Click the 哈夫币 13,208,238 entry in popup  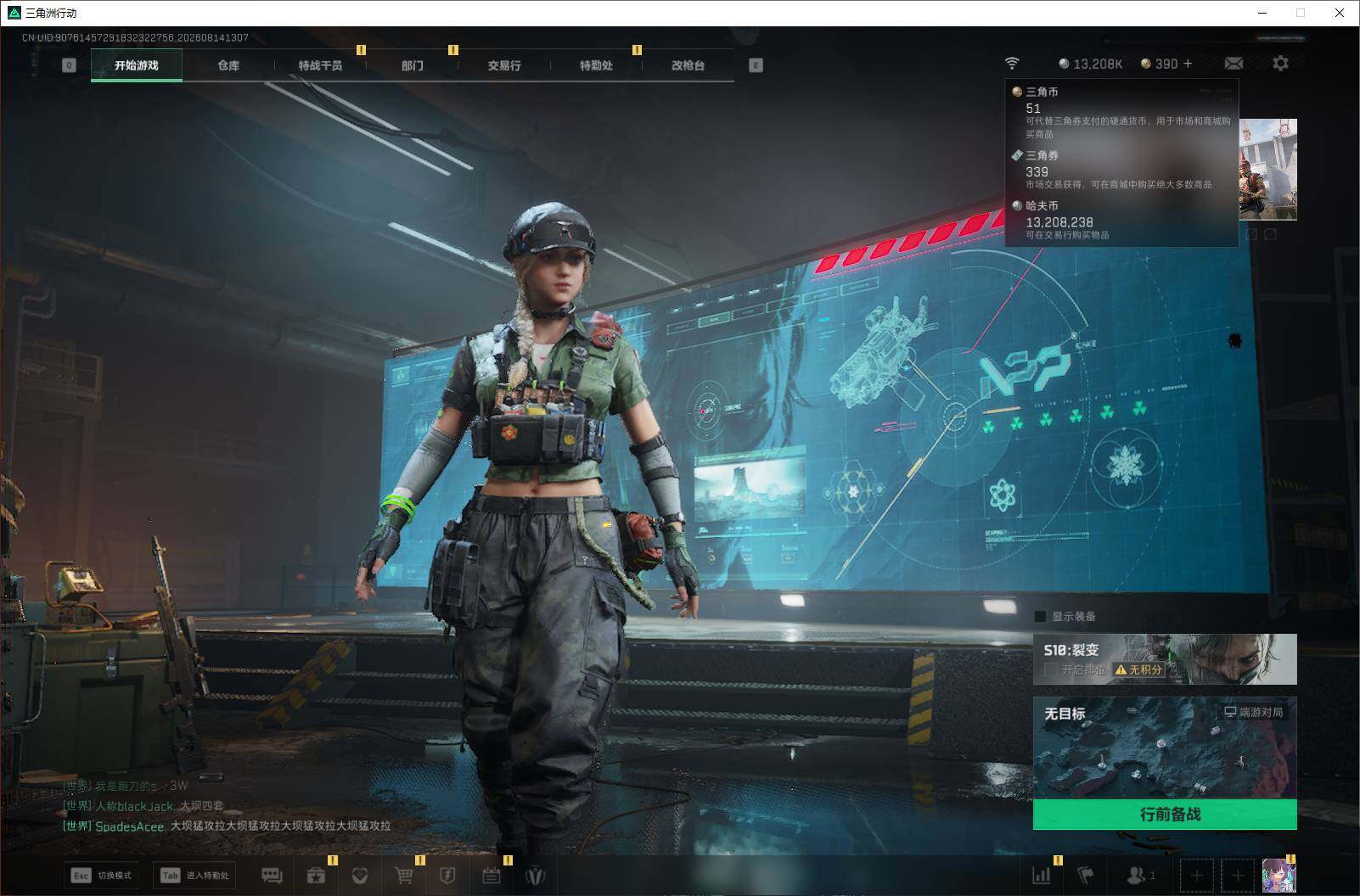pos(1121,221)
